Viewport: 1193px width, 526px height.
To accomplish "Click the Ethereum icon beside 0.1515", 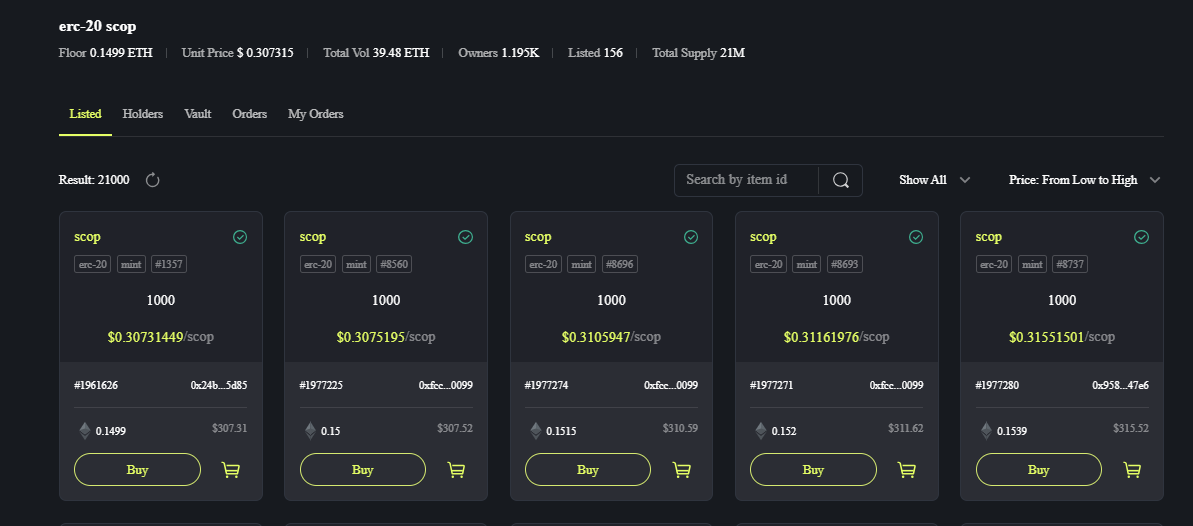I will click(x=536, y=431).
